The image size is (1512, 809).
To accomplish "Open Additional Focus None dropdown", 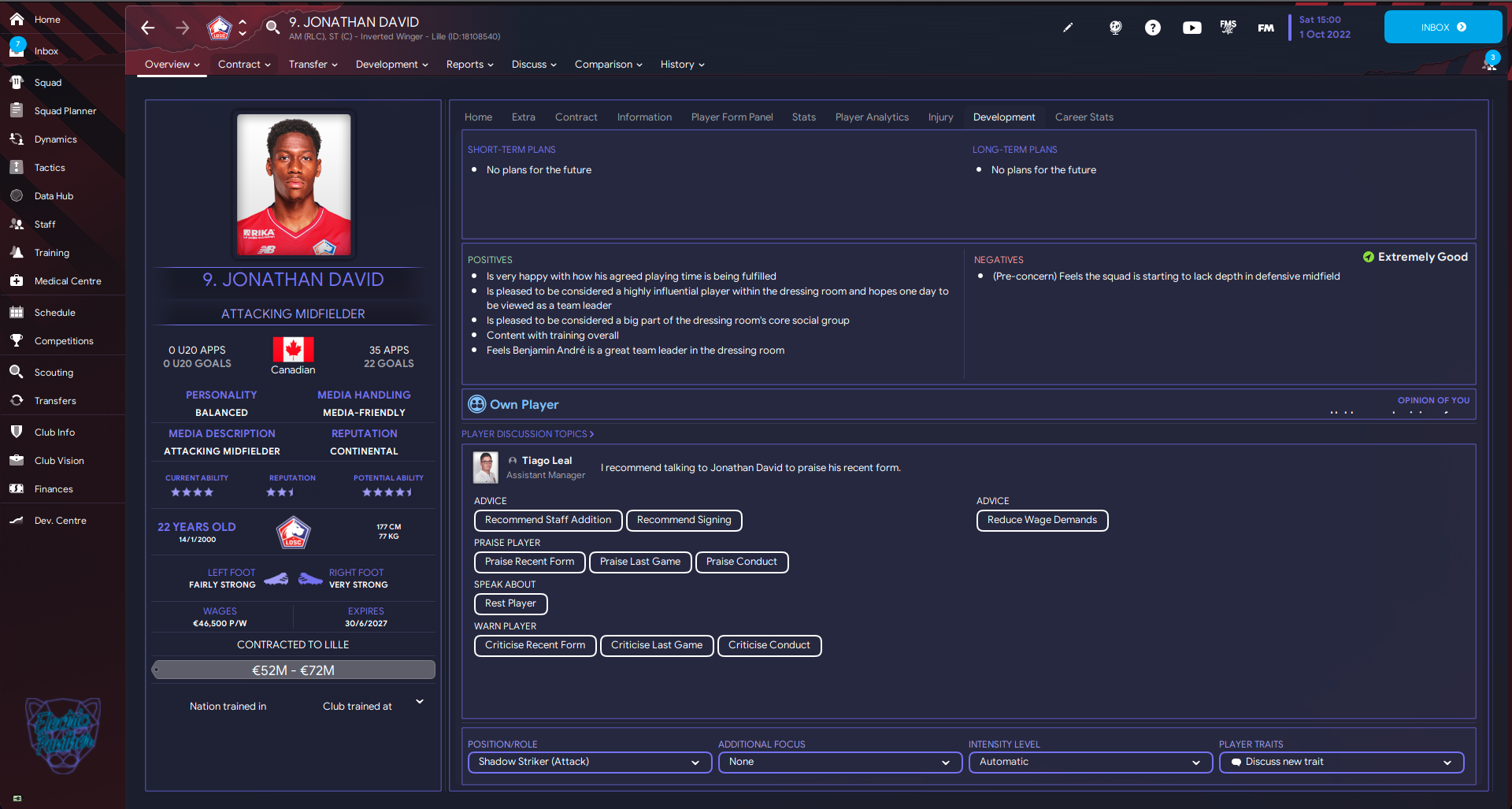I will (840, 763).
